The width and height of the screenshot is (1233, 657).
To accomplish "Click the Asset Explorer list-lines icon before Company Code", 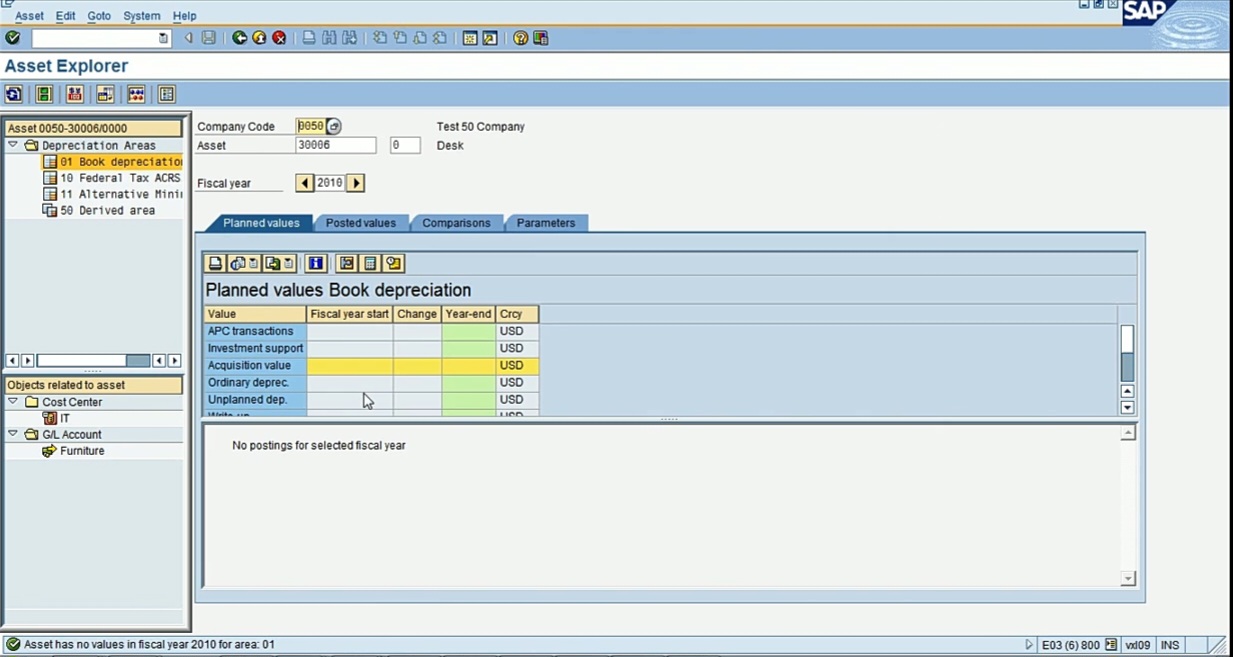I will (167, 95).
